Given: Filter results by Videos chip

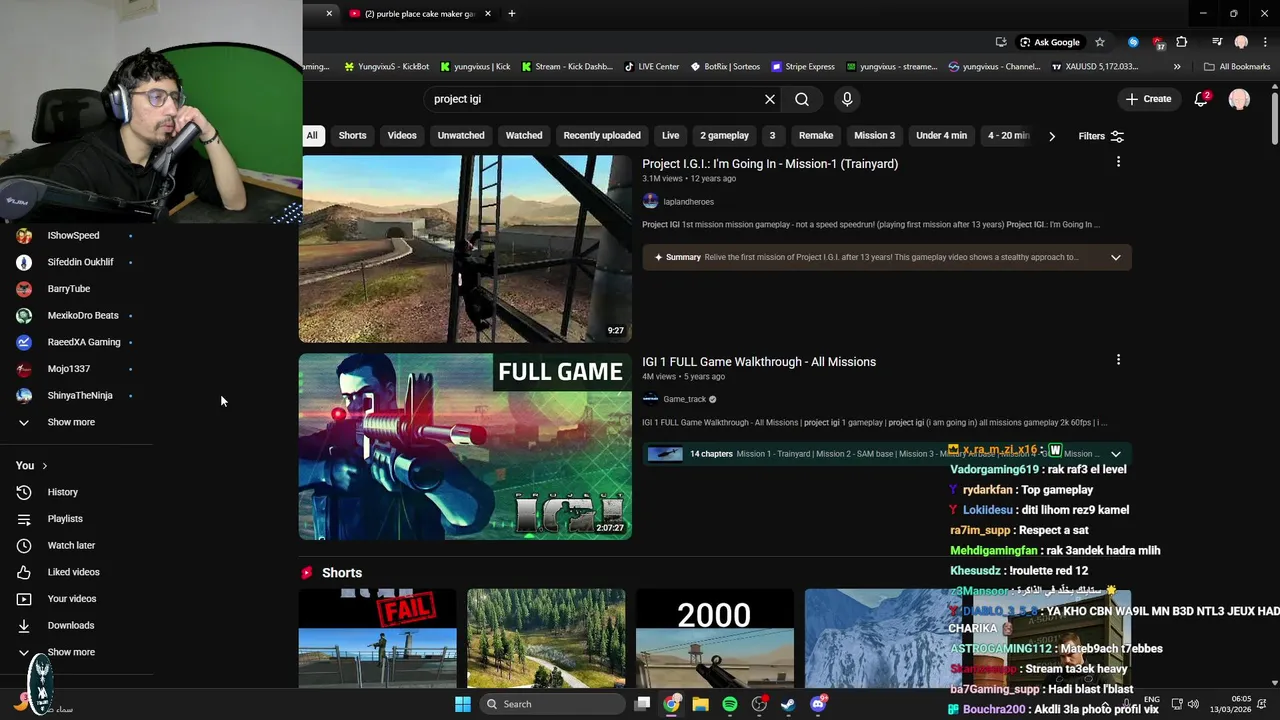Looking at the screenshot, I should click(x=402, y=136).
